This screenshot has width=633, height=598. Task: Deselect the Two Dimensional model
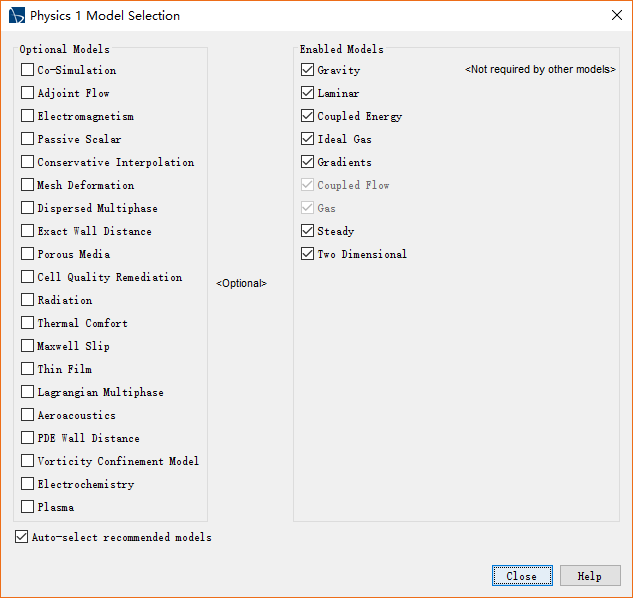[x=308, y=254]
